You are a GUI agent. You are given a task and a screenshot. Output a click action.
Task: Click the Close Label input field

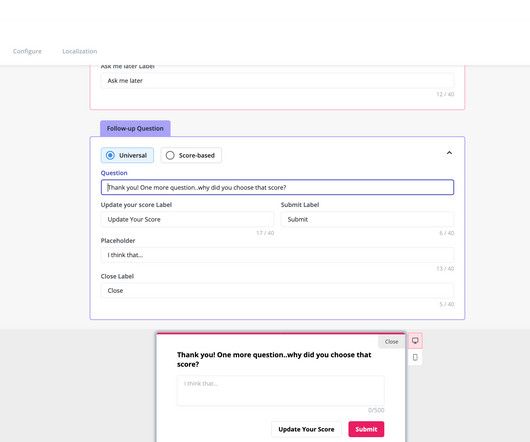click(277, 291)
